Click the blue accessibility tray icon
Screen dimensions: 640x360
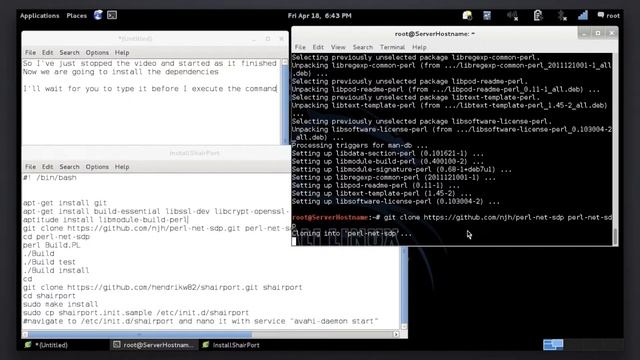[x=487, y=16]
